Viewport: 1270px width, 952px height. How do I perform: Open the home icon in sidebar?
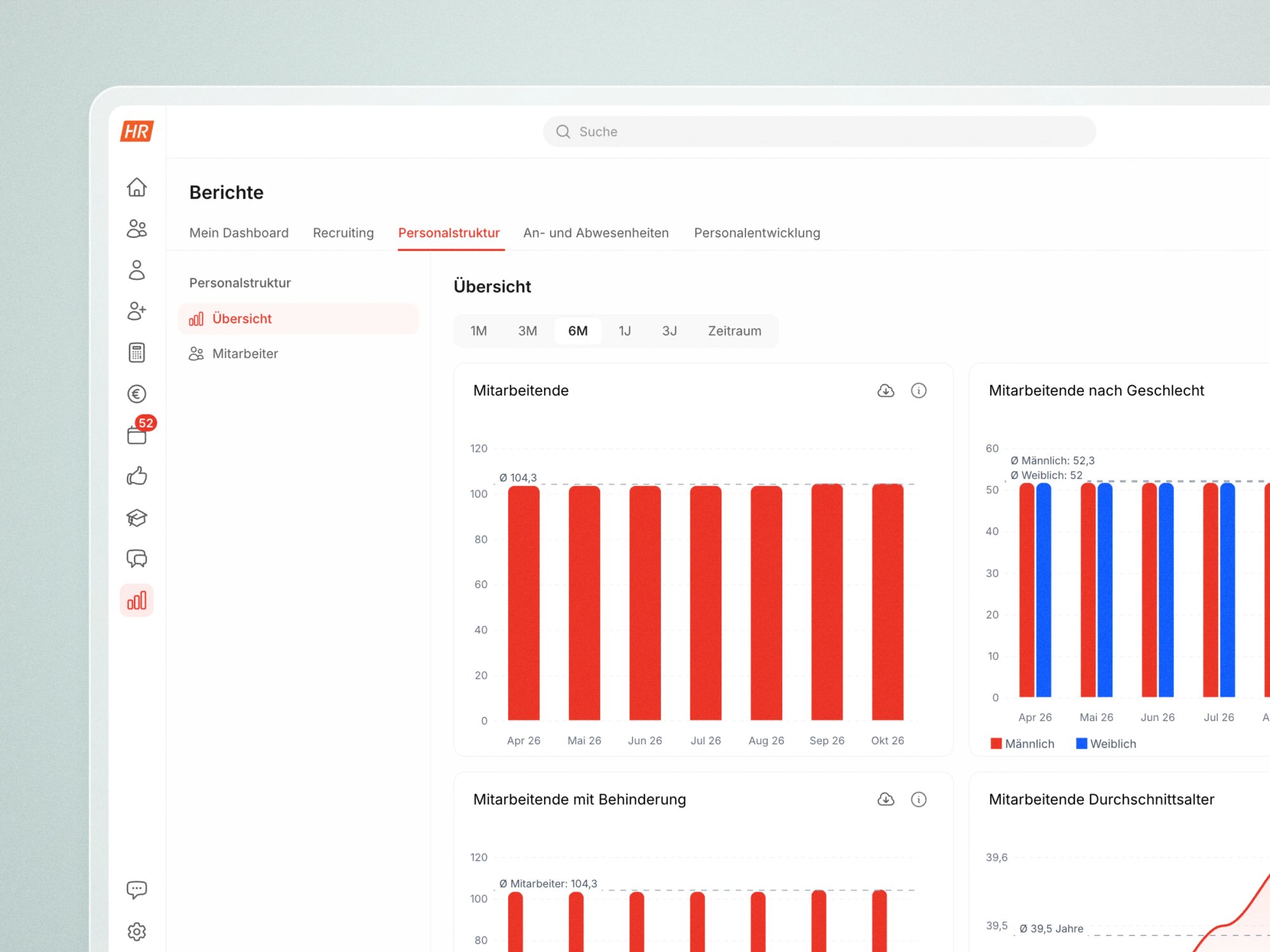tap(137, 187)
